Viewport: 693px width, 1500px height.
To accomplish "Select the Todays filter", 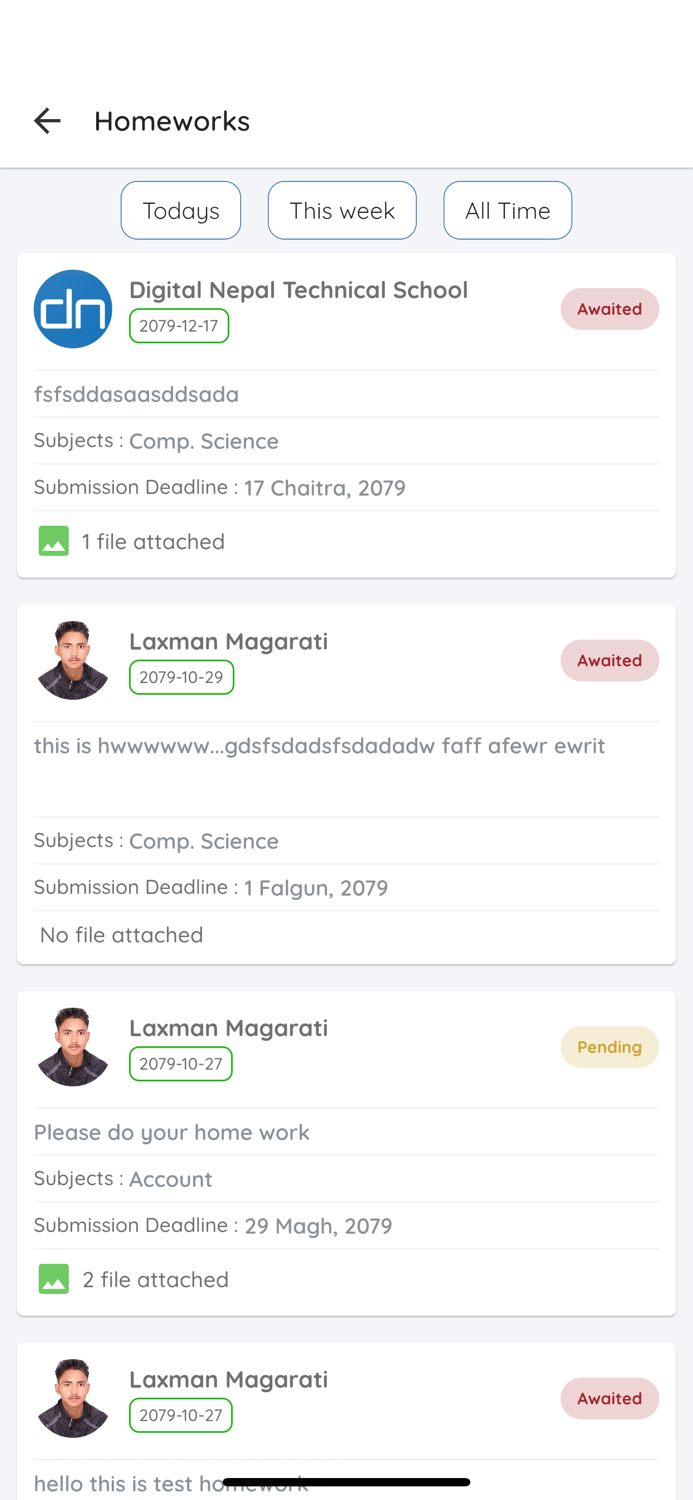I will [x=181, y=210].
